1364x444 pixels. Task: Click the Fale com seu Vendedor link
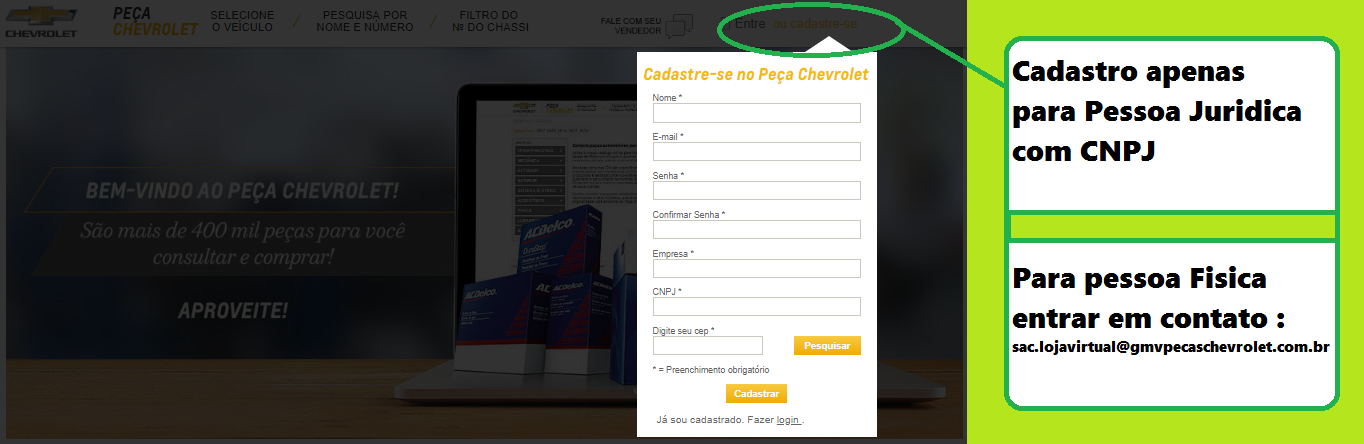tap(631, 26)
